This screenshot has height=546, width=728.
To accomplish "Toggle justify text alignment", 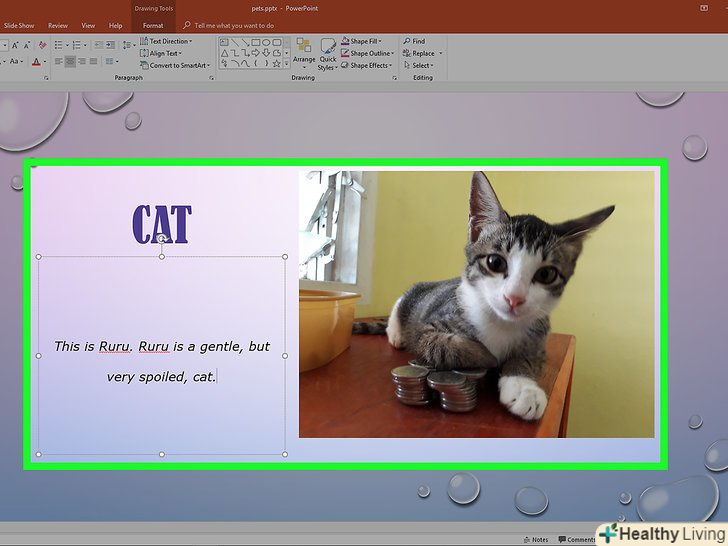I will click(x=94, y=62).
